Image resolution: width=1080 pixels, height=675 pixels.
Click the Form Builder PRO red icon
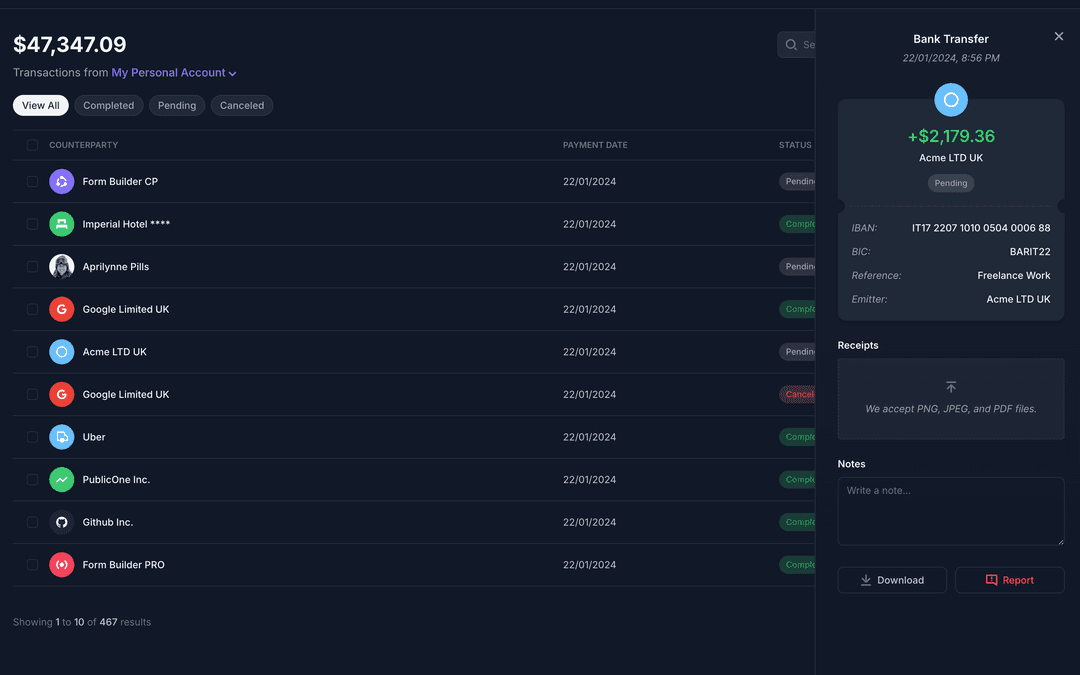point(62,565)
